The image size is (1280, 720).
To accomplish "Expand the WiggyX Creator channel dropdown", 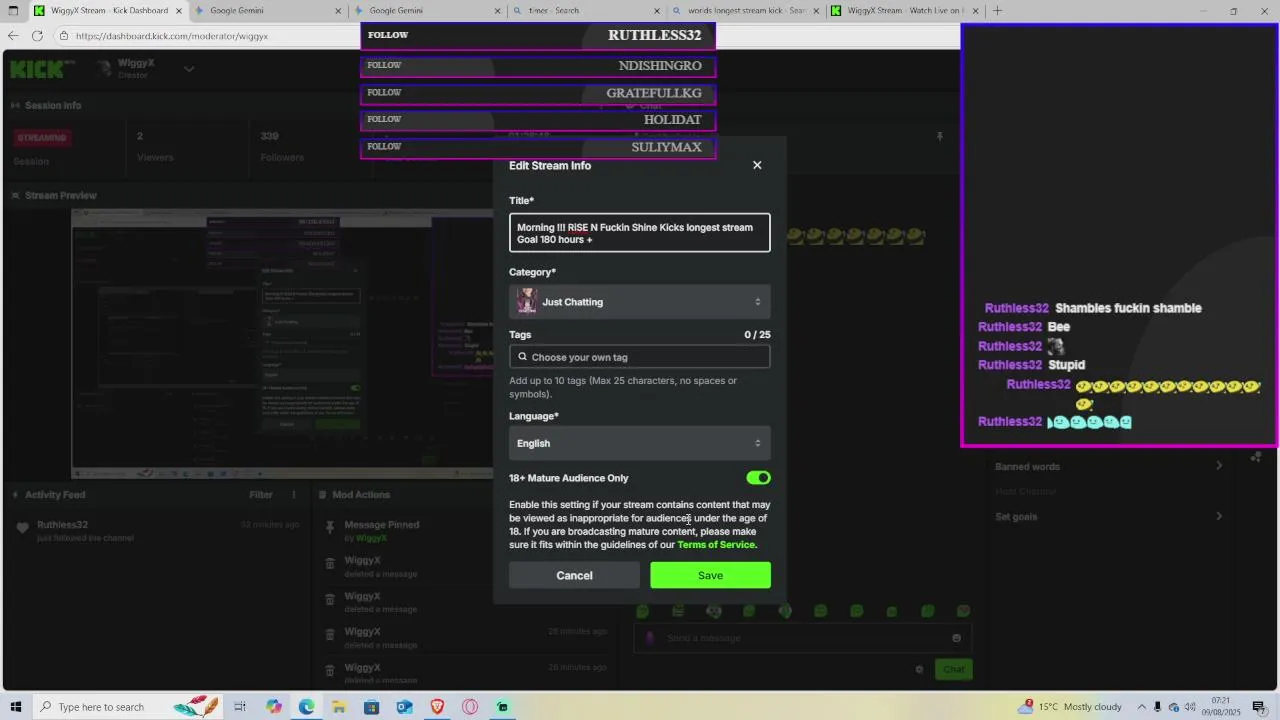I will click(189, 69).
